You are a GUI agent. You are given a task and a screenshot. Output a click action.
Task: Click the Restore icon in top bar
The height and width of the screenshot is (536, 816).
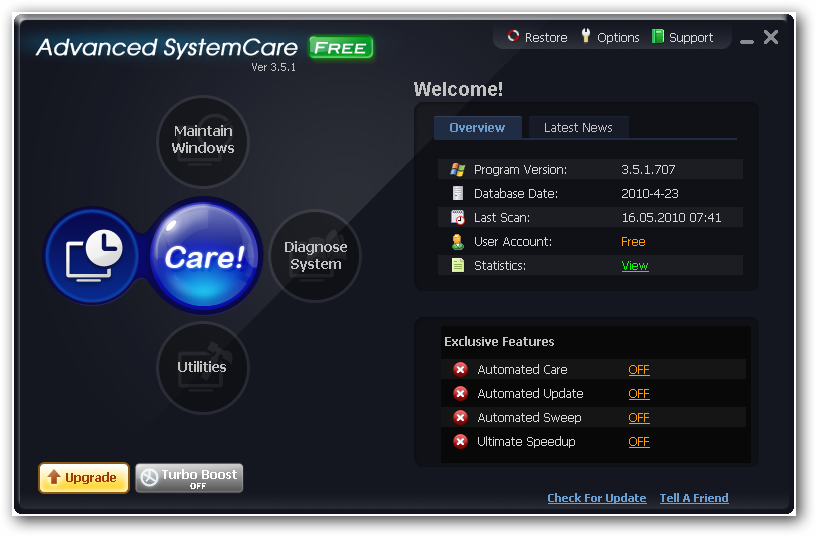click(513, 36)
